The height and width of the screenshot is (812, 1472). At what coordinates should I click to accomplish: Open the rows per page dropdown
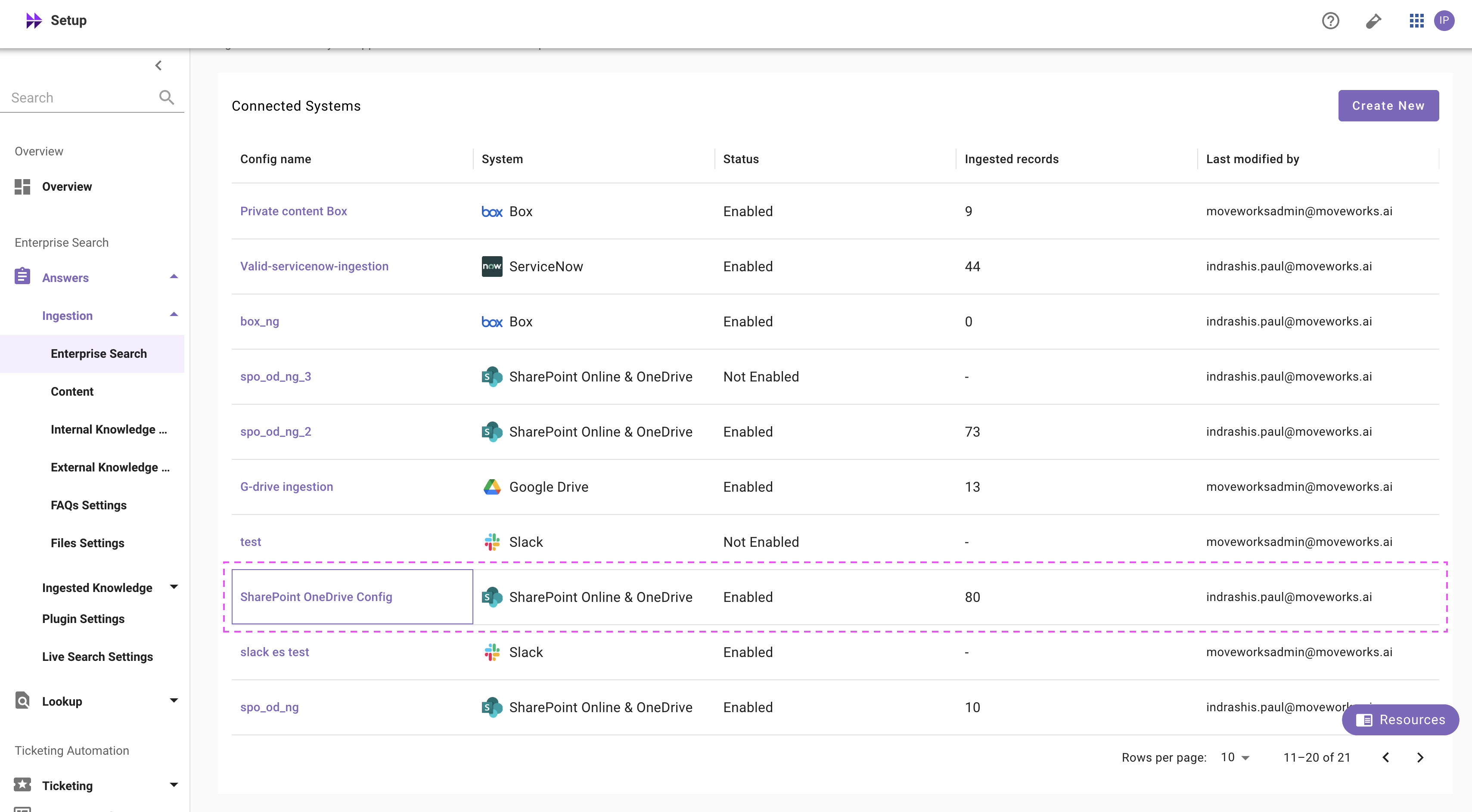(x=1234, y=757)
